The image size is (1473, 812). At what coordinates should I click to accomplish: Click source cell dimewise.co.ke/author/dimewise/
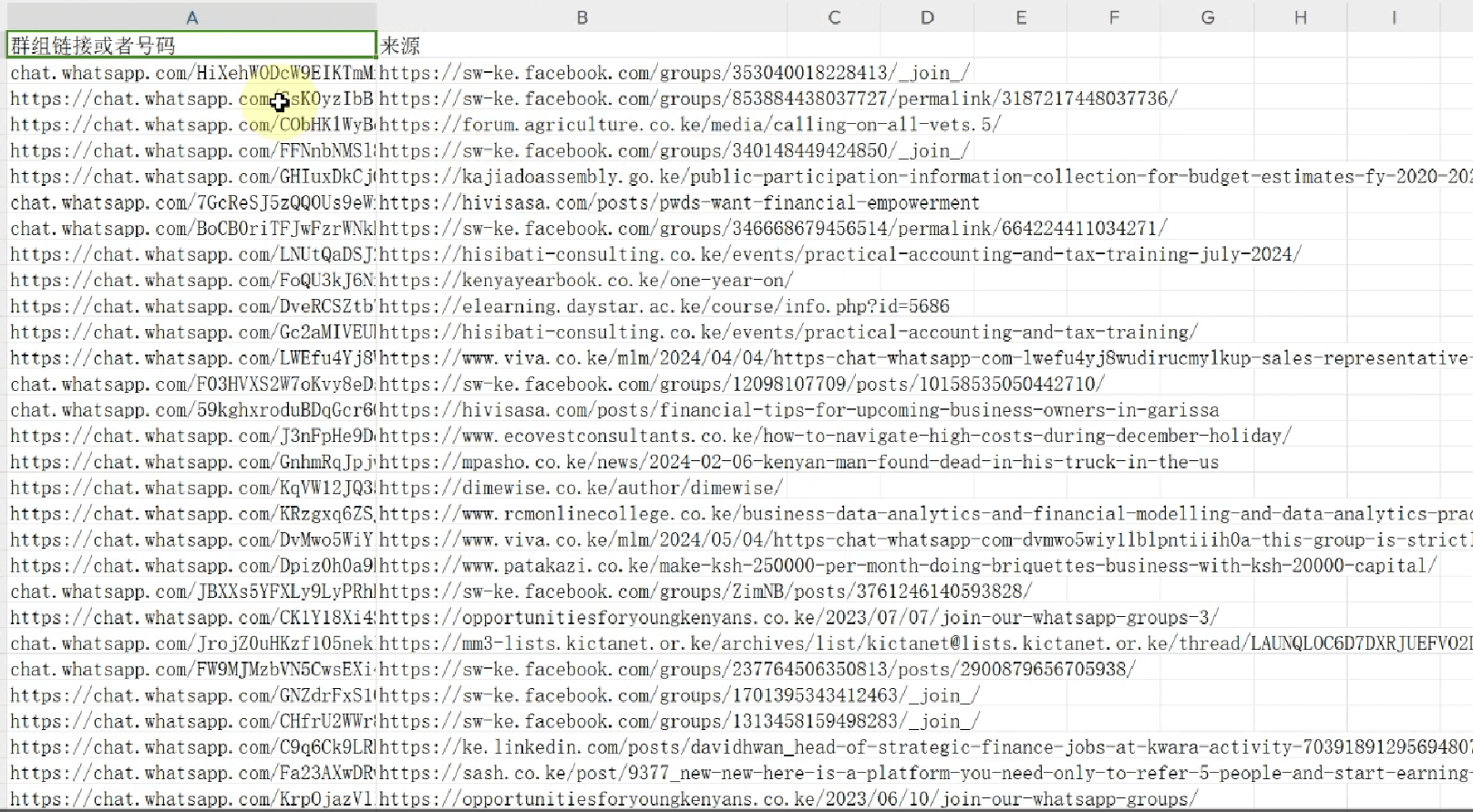tap(582, 488)
